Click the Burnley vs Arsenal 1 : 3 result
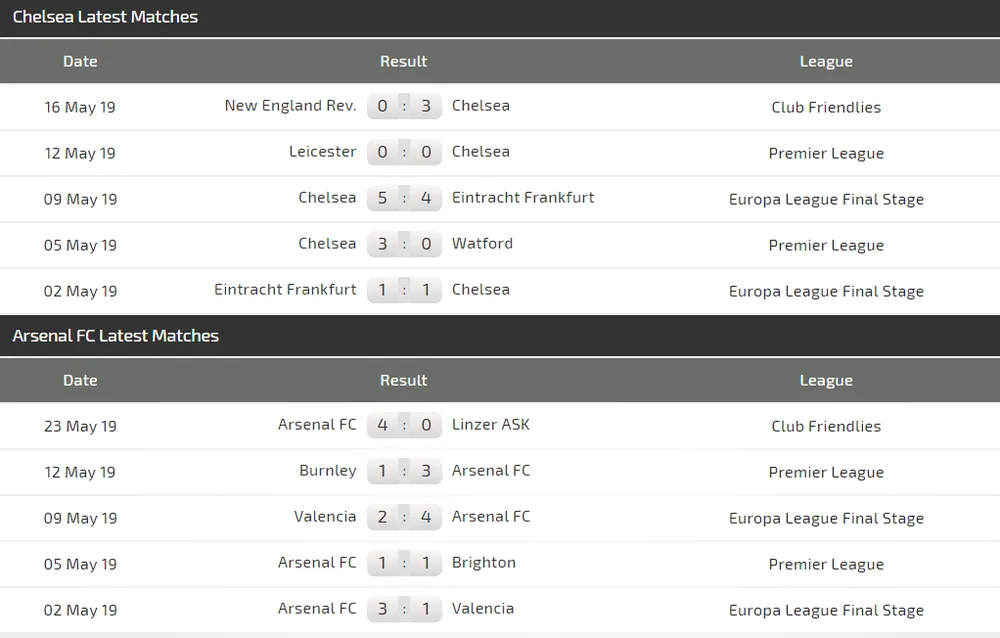The image size is (1000, 638). point(404,471)
